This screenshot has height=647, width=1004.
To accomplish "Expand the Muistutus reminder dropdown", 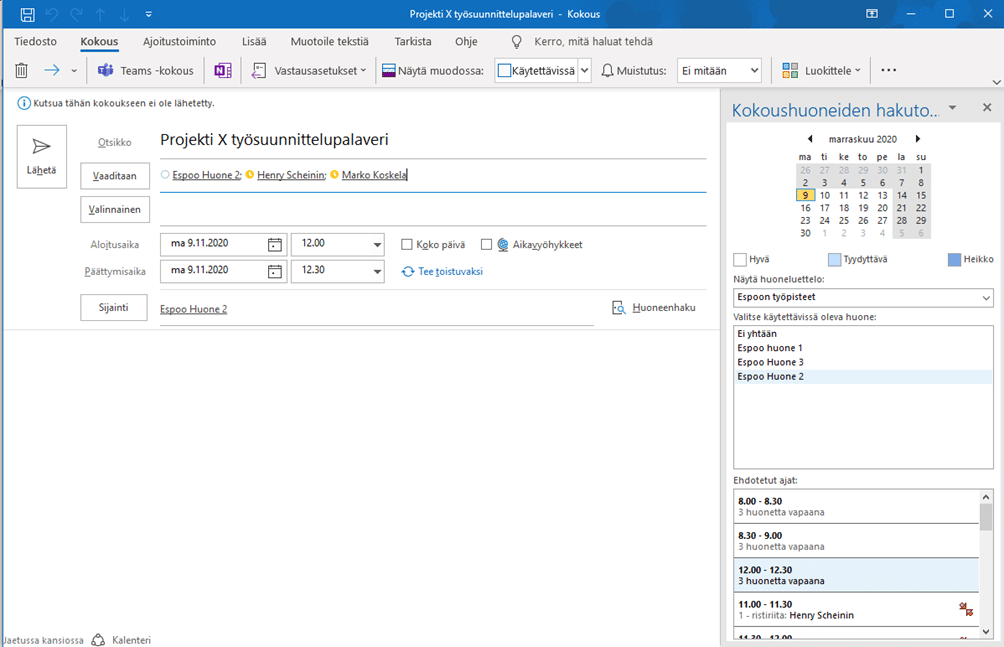I will click(x=753, y=70).
